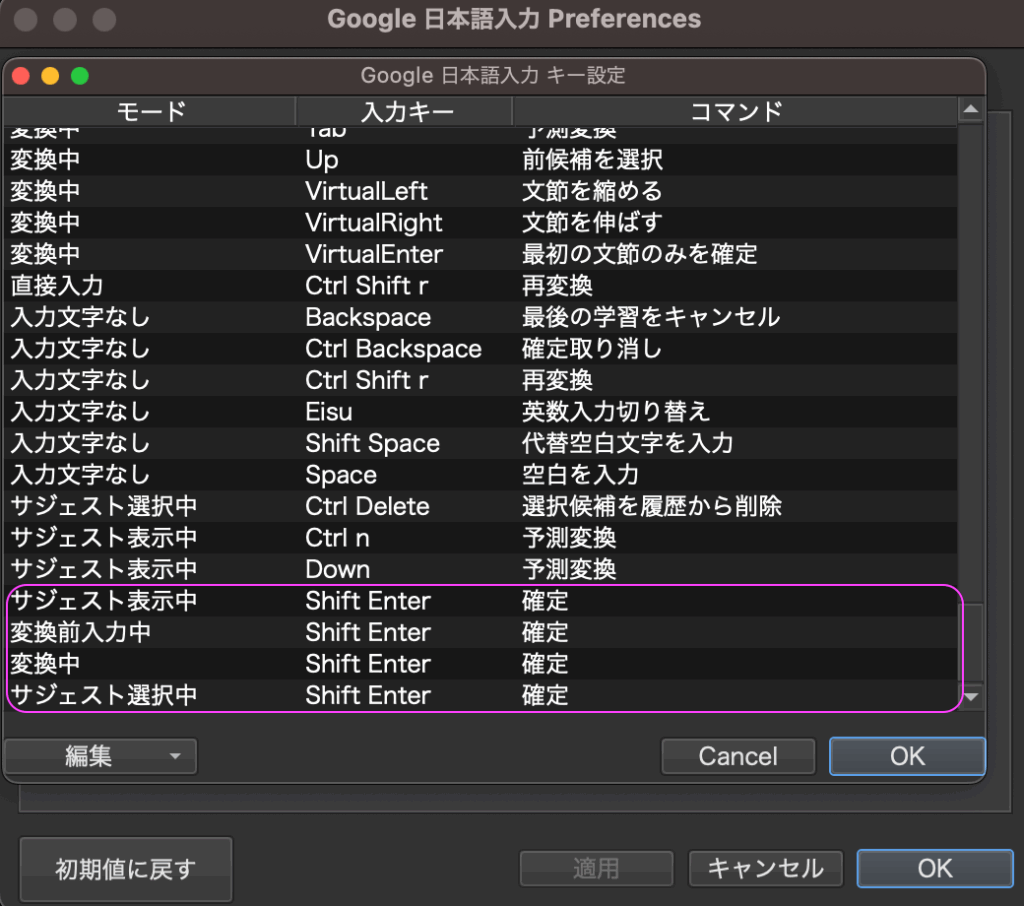
Task: Click the 適用 button in Preferences
Action: [596, 869]
